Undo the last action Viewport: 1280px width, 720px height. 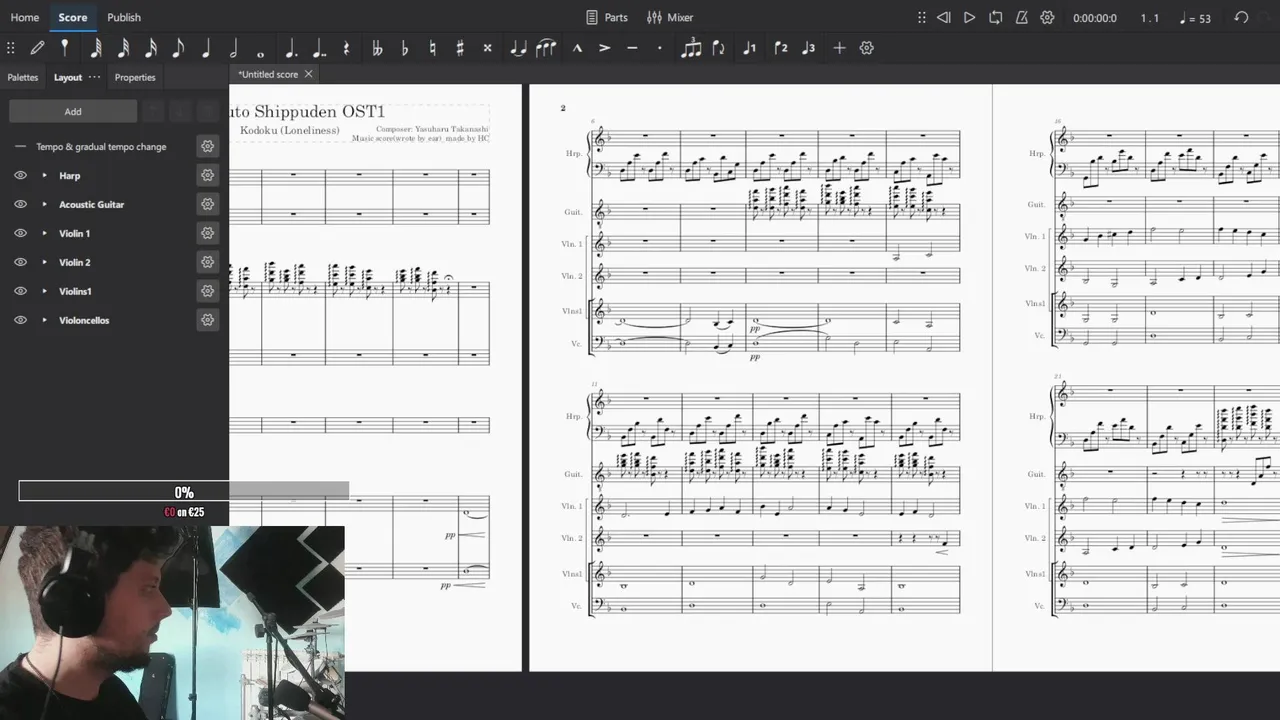point(1241,17)
